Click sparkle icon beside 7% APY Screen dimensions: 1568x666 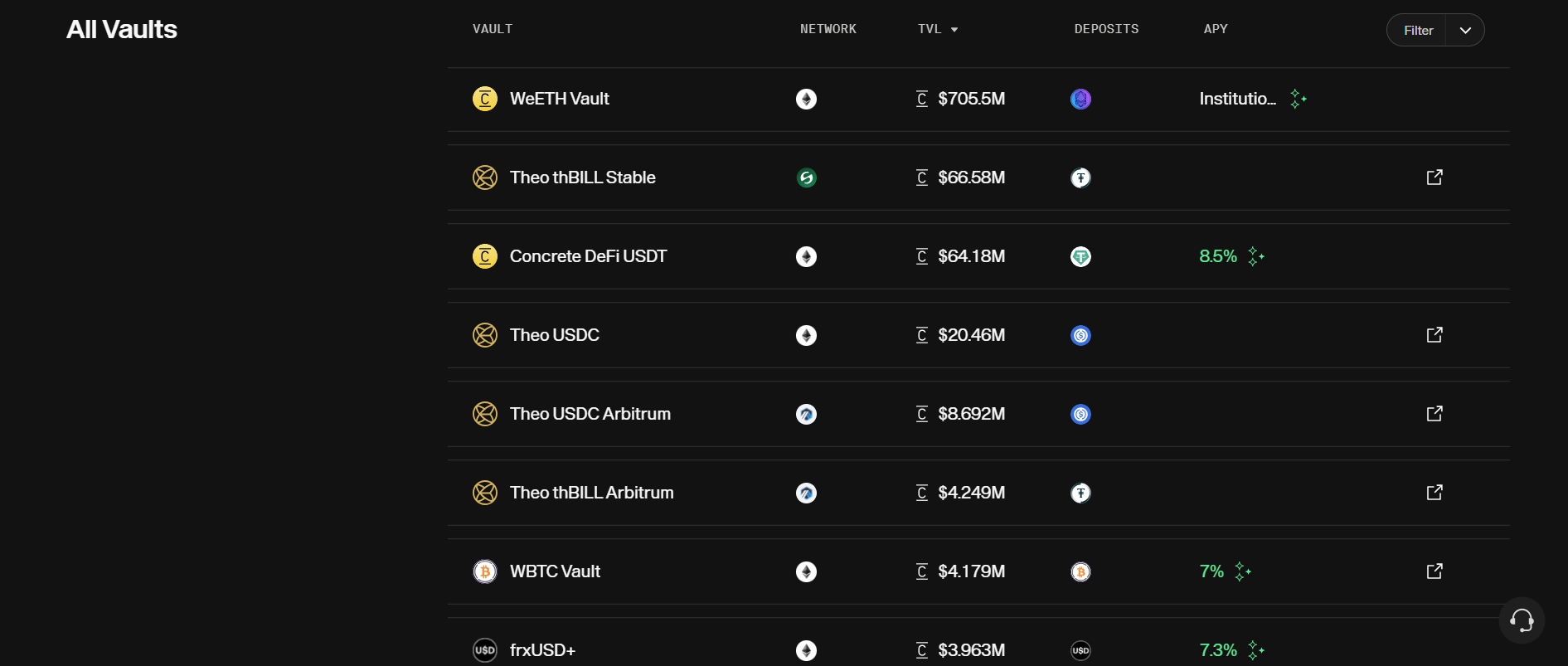pos(1242,571)
